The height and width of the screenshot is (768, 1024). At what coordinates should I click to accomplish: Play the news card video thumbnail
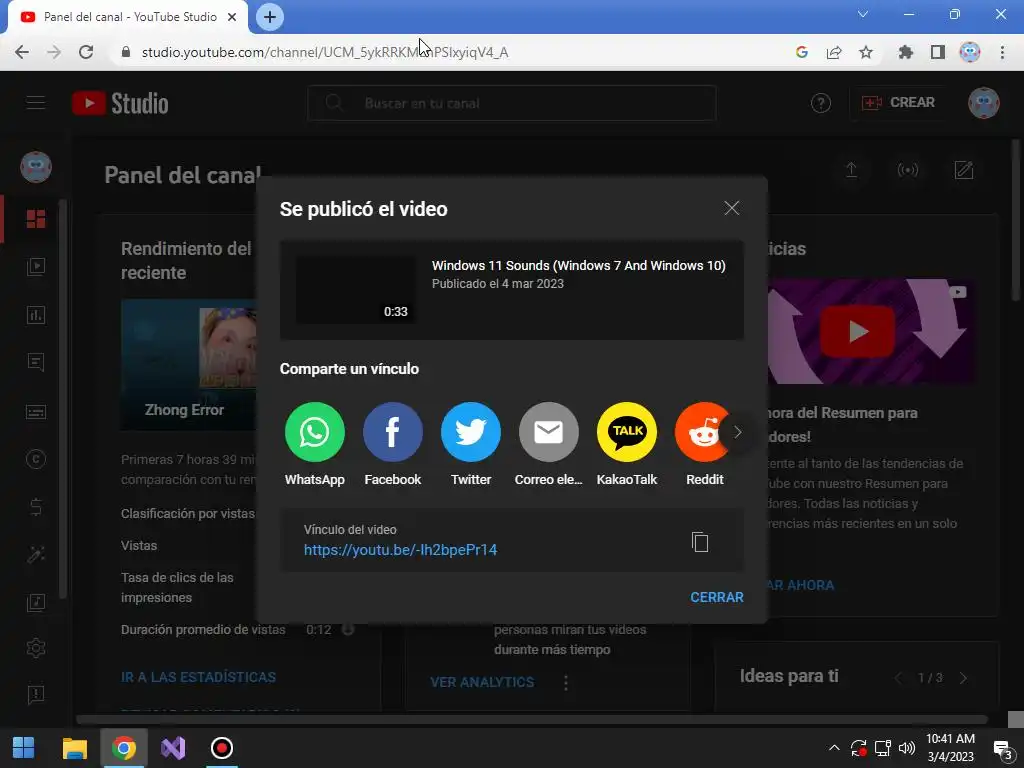(872, 332)
